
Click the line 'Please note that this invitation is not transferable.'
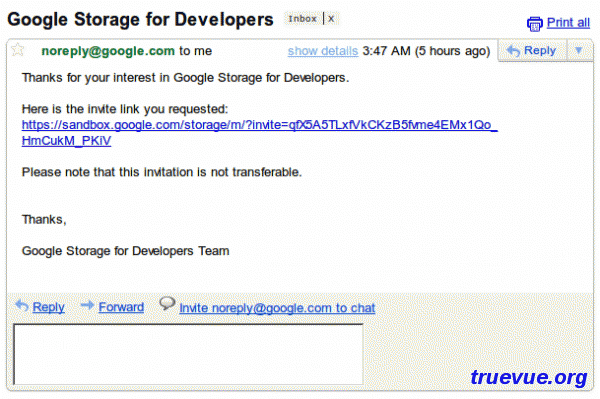(x=162, y=172)
